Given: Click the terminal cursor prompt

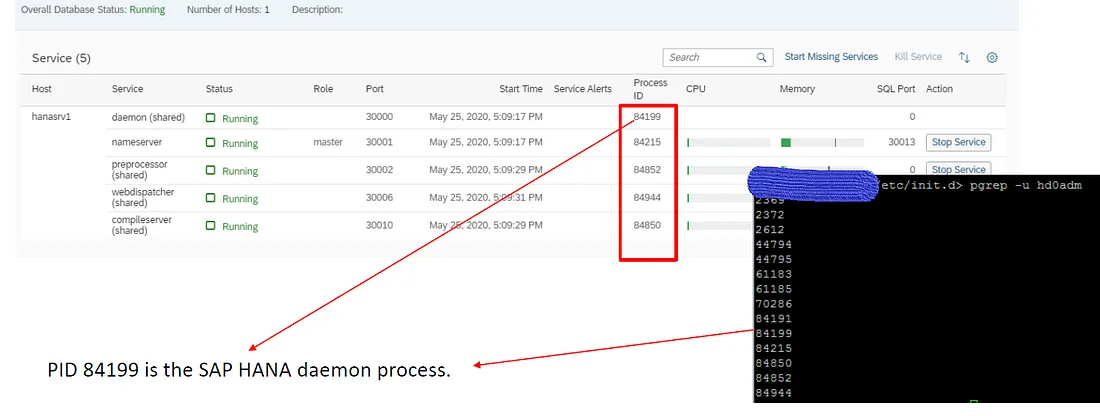Looking at the screenshot, I should click(973, 402).
